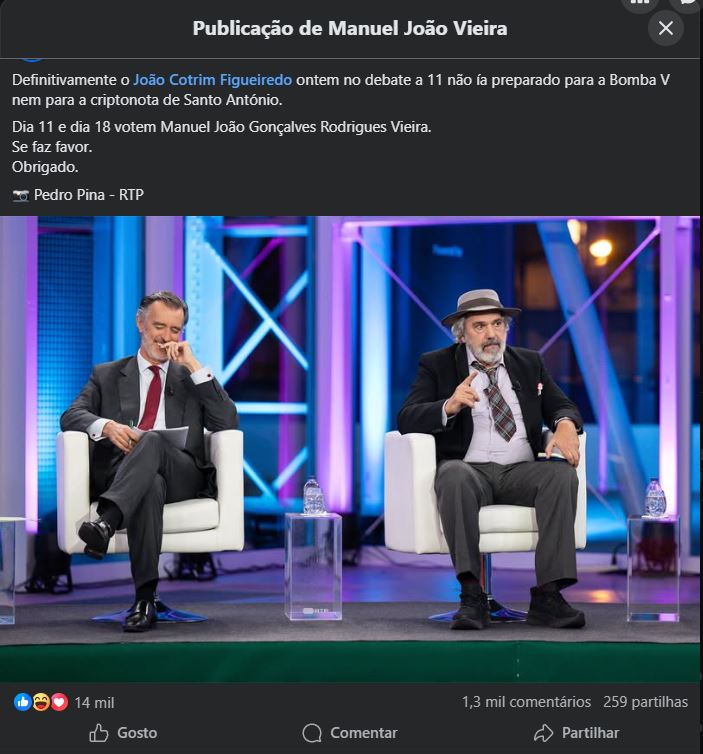Click the Gosto thumbs-up outline icon
Viewport: 703px width, 754px height.
pos(99,733)
